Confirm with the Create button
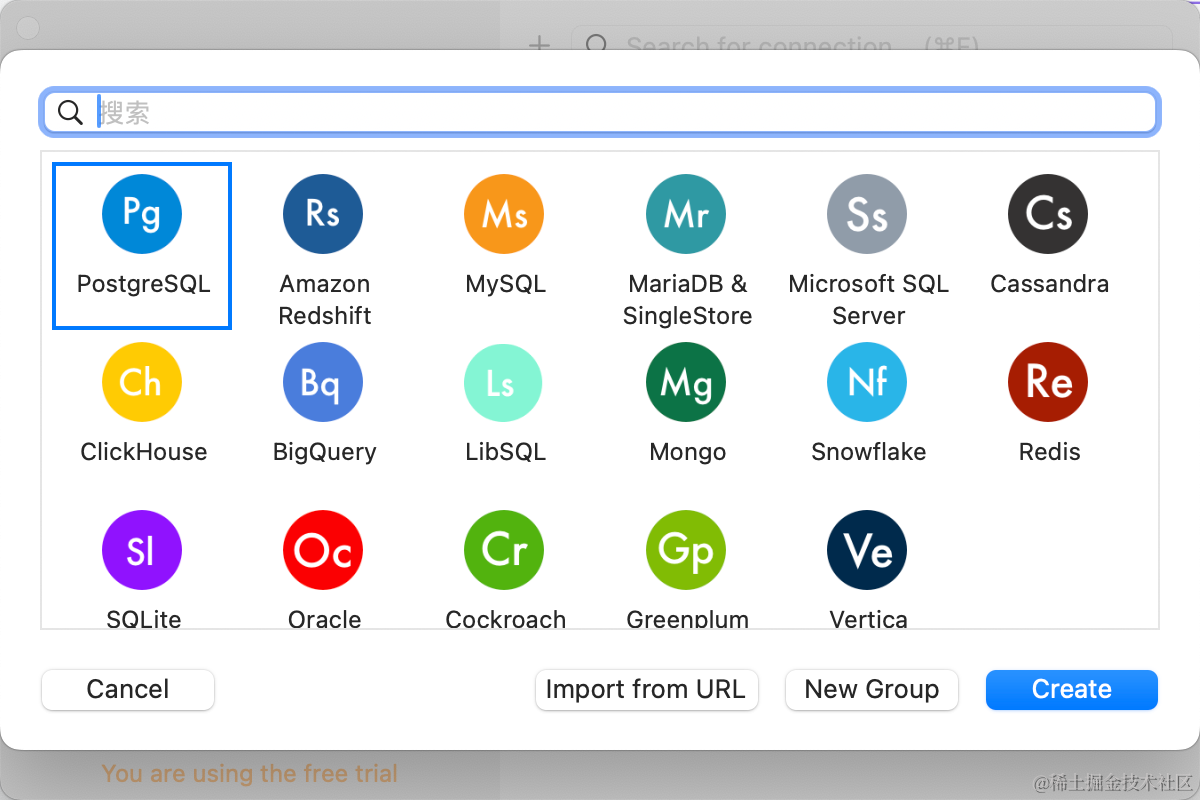 point(1072,690)
